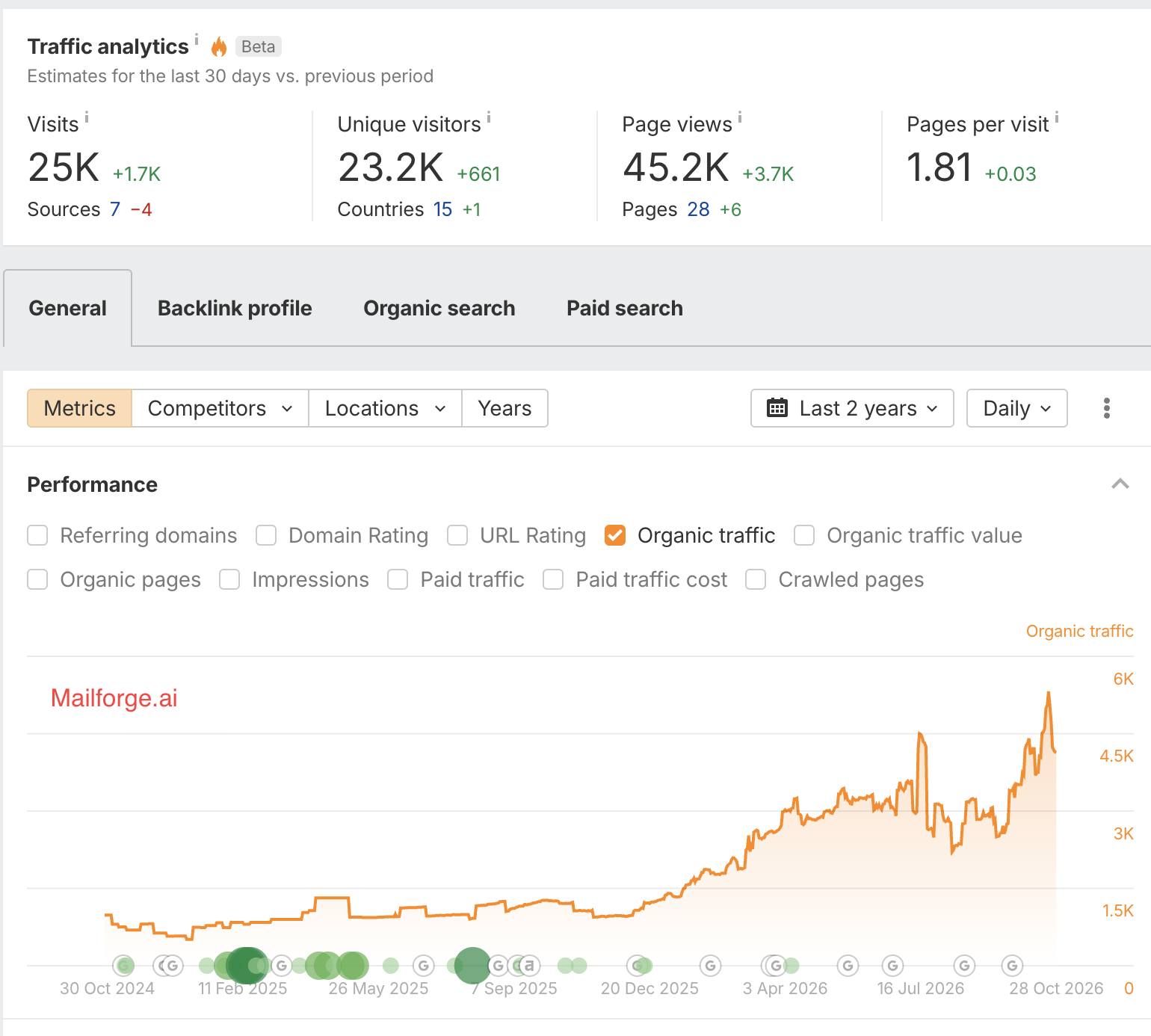The image size is (1151, 1036).
Task: Switch chart to the Years view
Action: click(x=505, y=408)
